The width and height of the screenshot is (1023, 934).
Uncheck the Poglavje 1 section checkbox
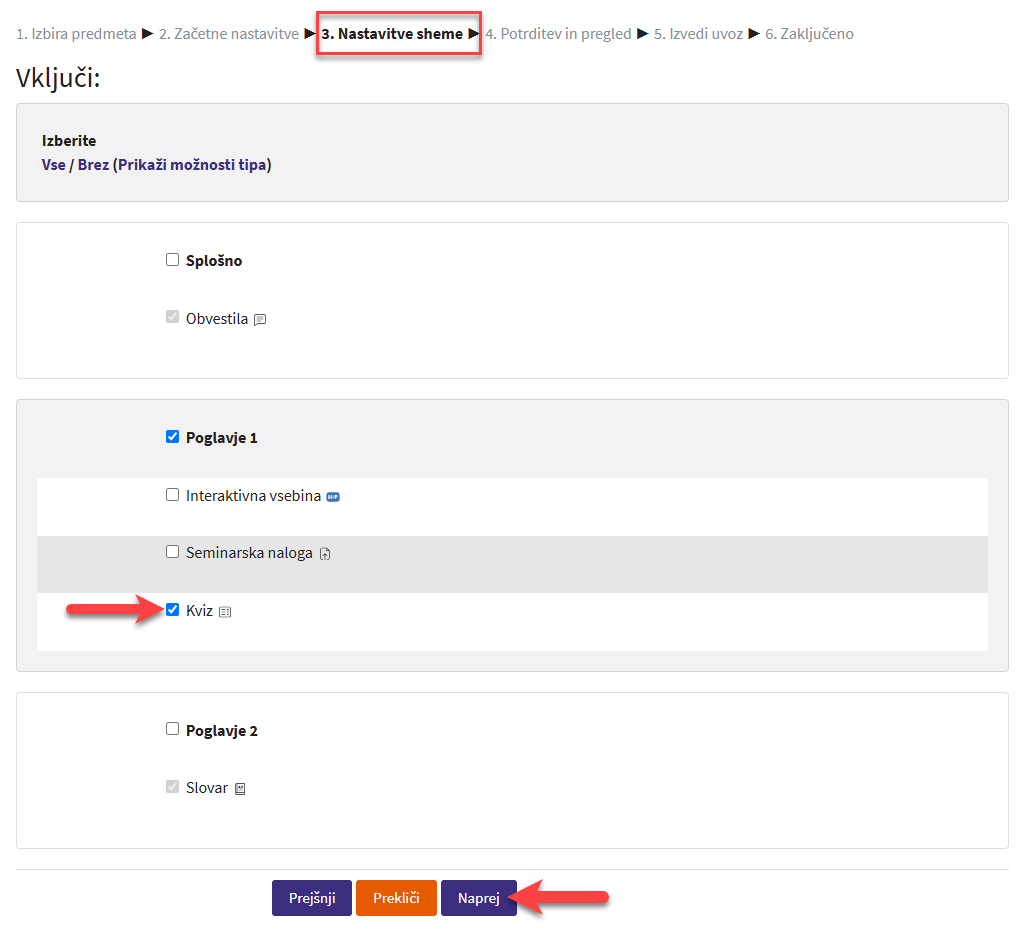pyautogui.click(x=172, y=437)
